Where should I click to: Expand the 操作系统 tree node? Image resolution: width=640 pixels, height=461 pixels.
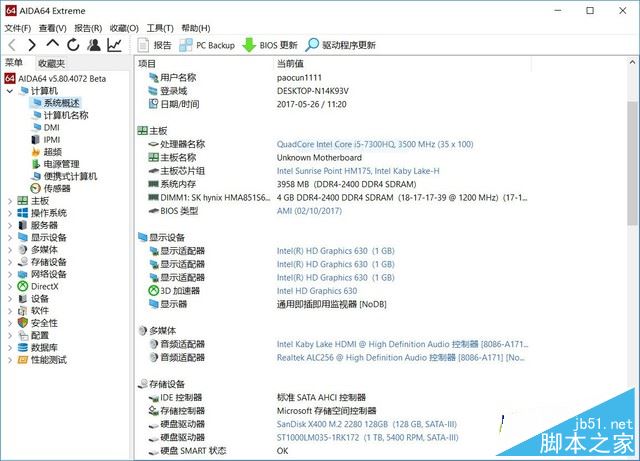coord(10,213)
